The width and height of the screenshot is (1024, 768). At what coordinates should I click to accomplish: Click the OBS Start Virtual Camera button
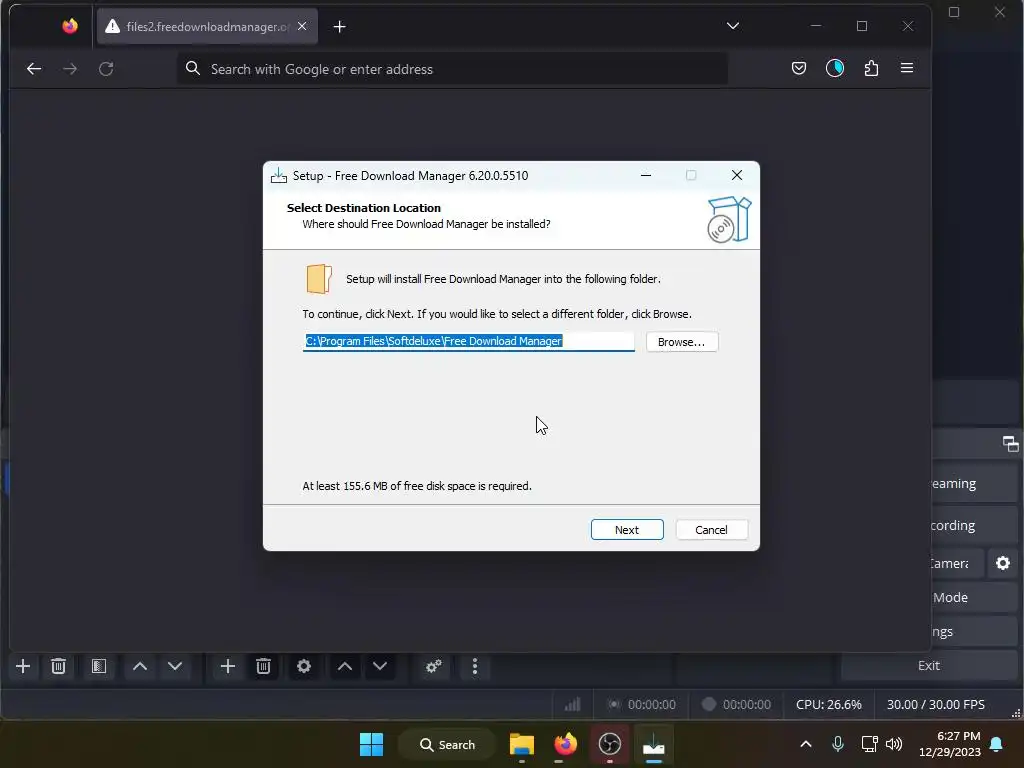click(x=957, y=563)
